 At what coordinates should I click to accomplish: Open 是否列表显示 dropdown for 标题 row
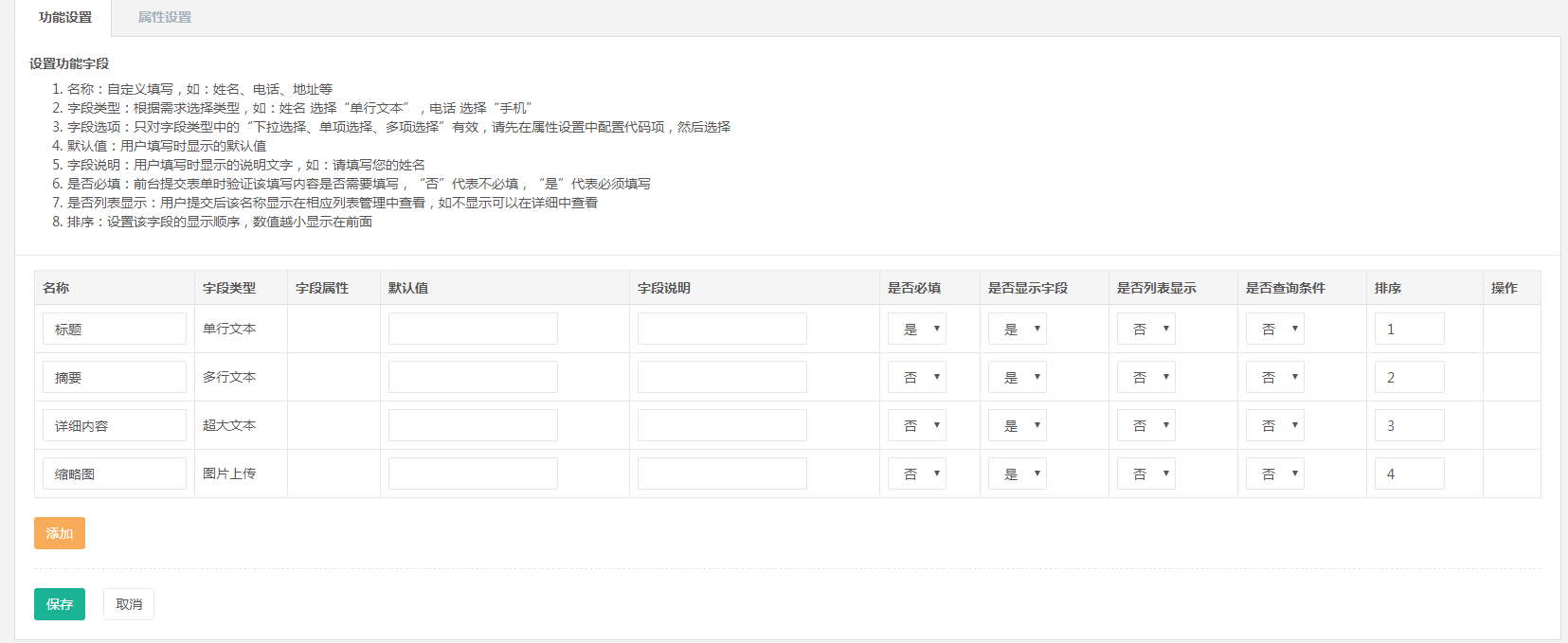pos(1146,329)
